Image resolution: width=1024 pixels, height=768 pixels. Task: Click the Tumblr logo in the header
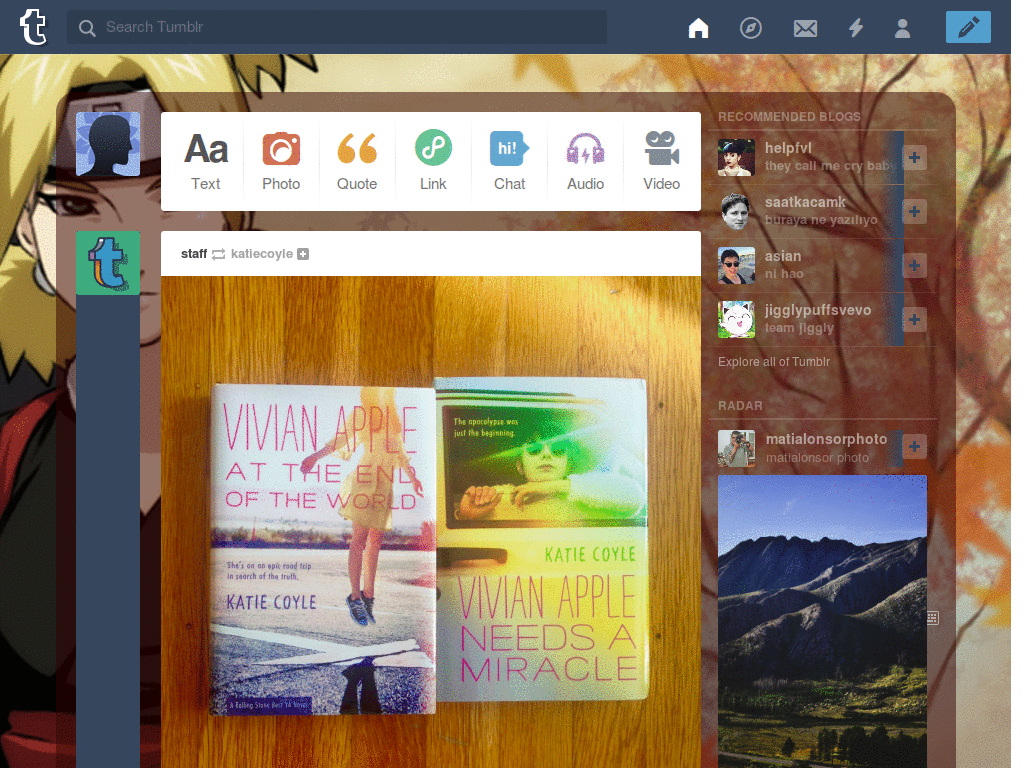point(33,27)
